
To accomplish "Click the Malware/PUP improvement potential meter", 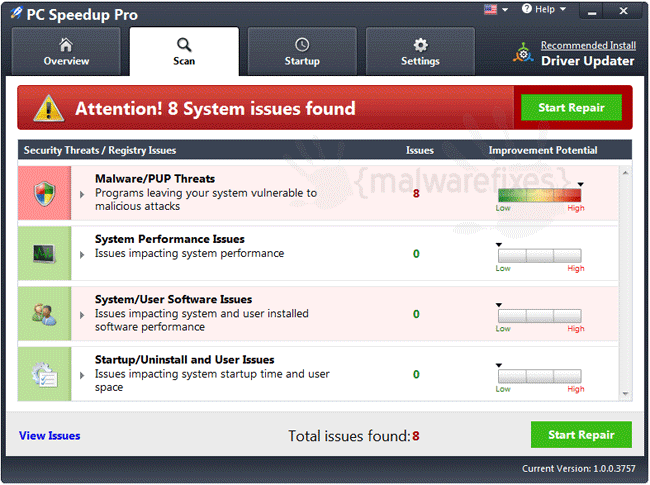I will pyautogui.click(x=539, y=195).
